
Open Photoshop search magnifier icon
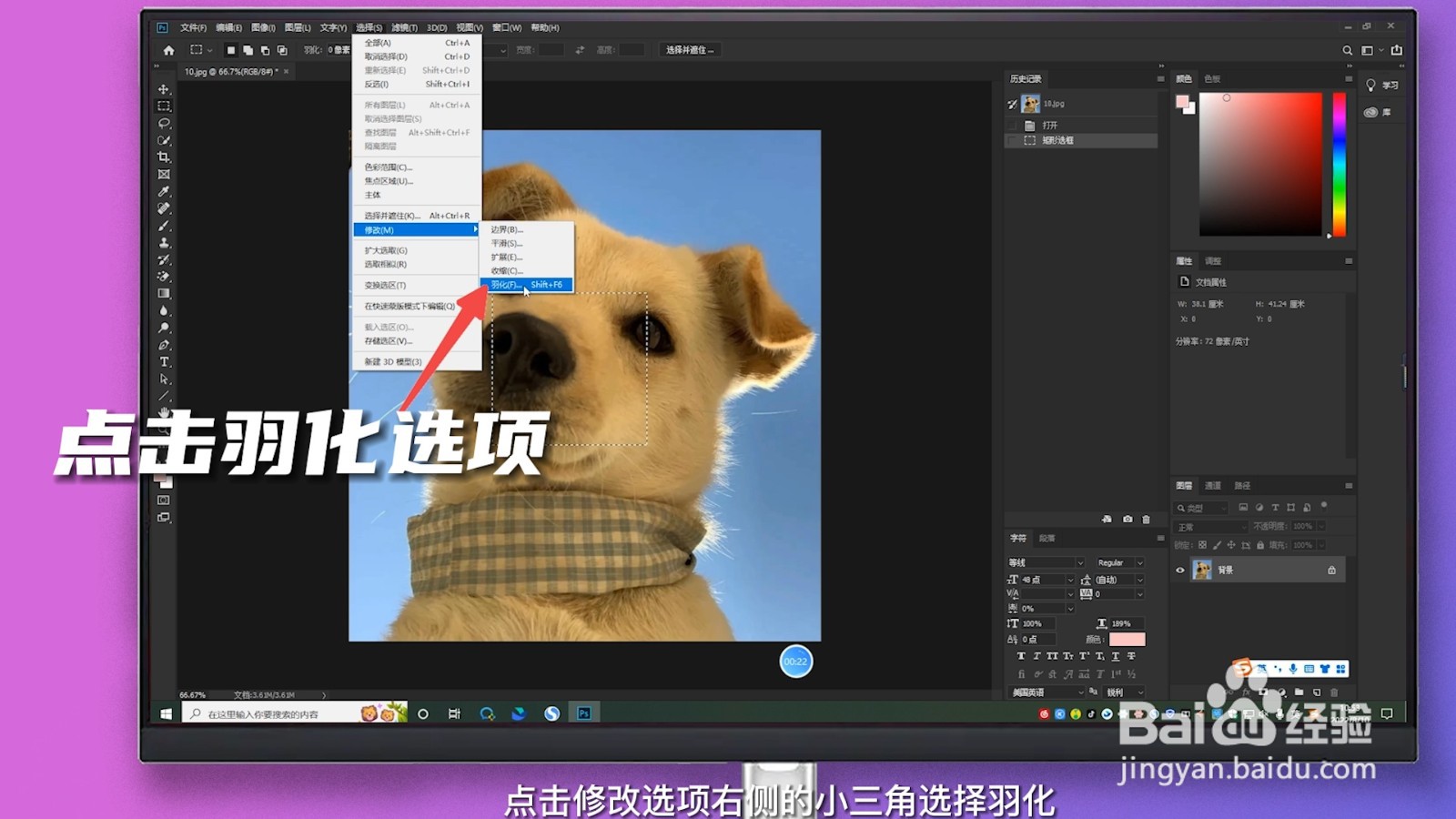click(1347, 50)
